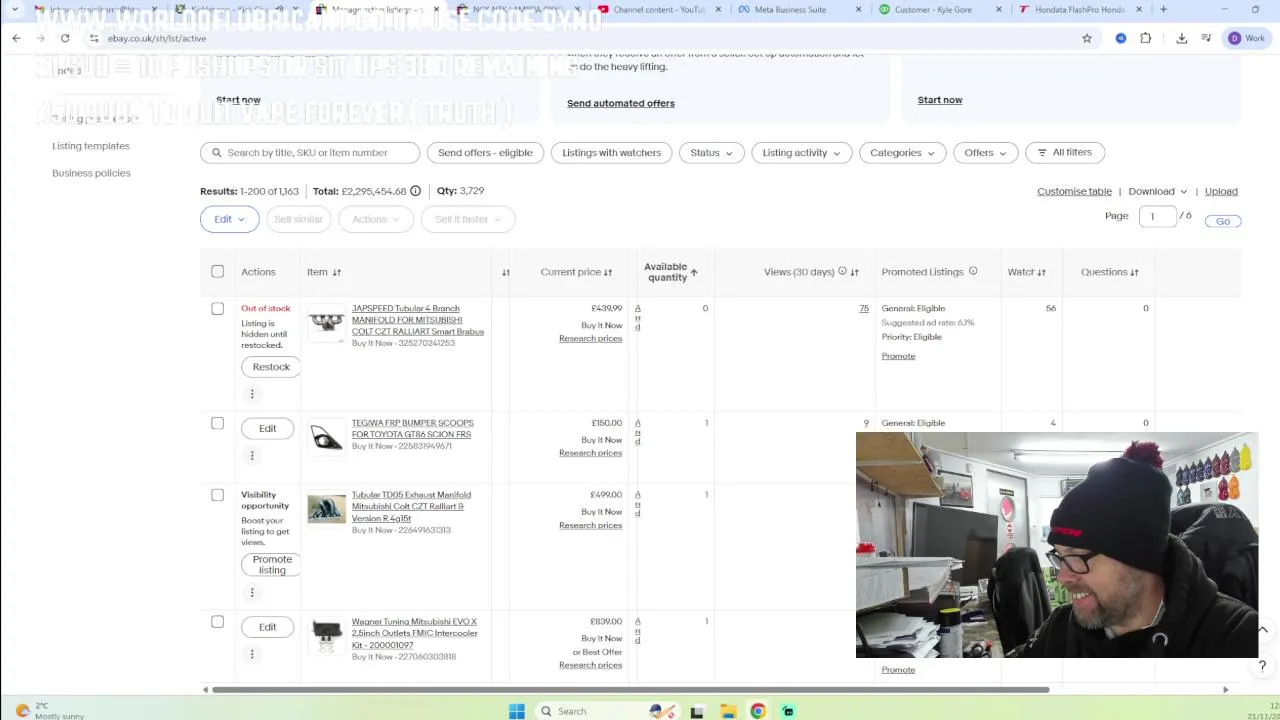
Task: Click listing search input field
Action: coord(310,153)
